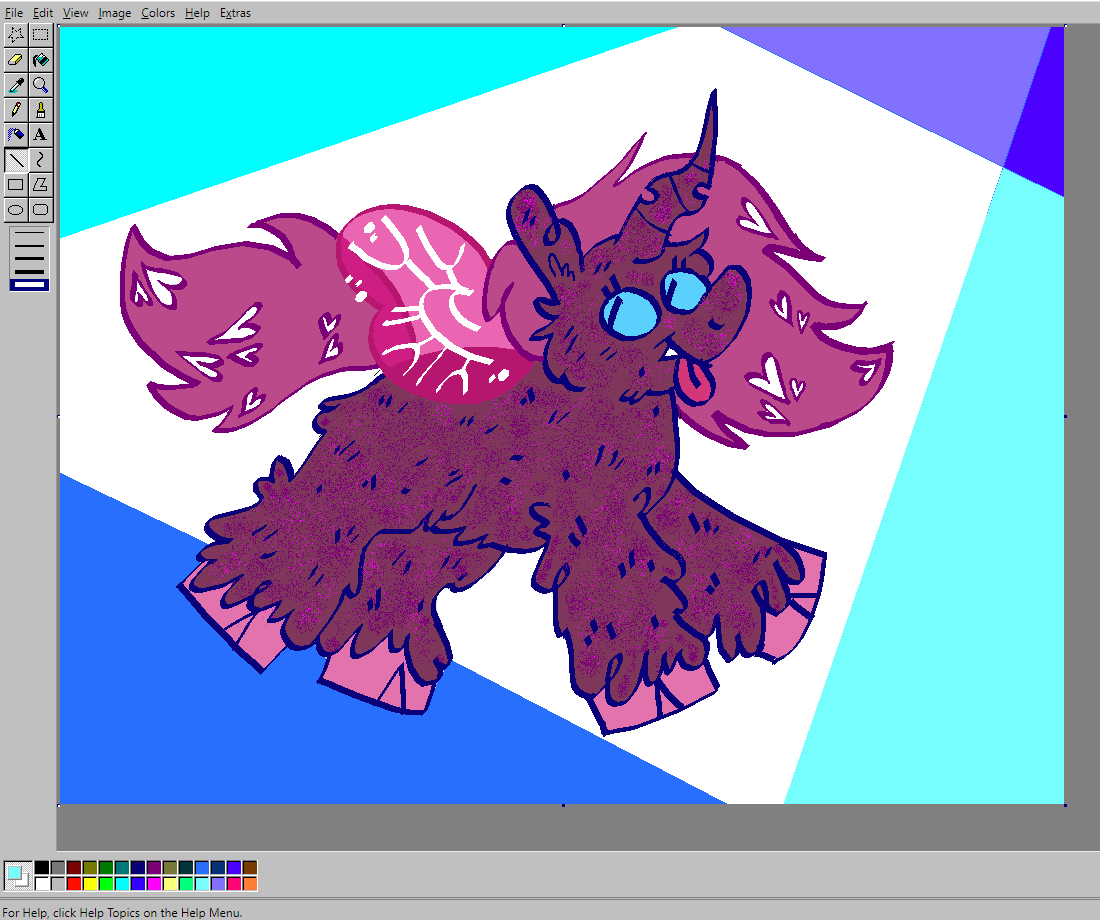The height and width of the screenshot is (920, 1100).
Task: Select the Text tool
Action: point(41,135)
